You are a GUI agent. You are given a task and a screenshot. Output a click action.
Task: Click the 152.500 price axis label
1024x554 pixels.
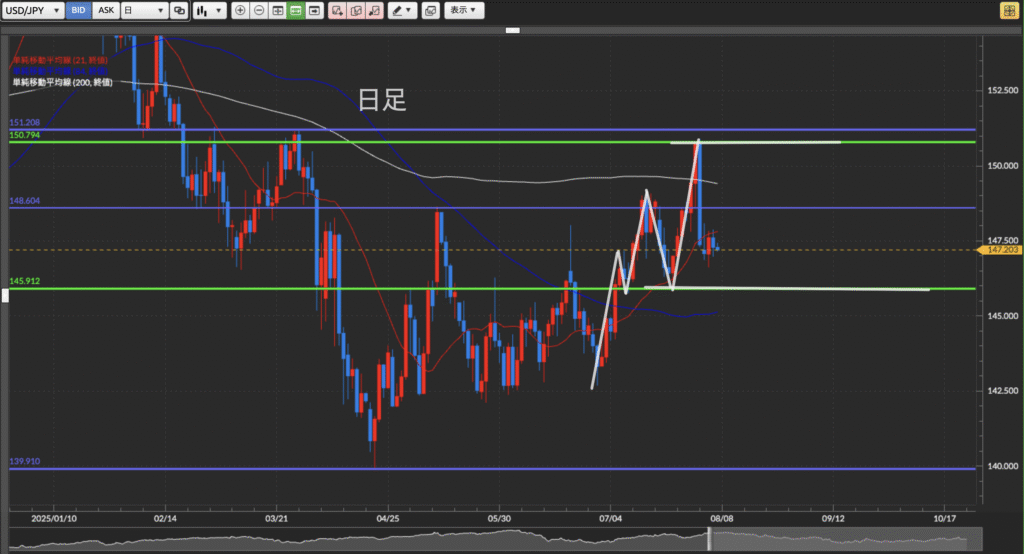click(1002, 90)
